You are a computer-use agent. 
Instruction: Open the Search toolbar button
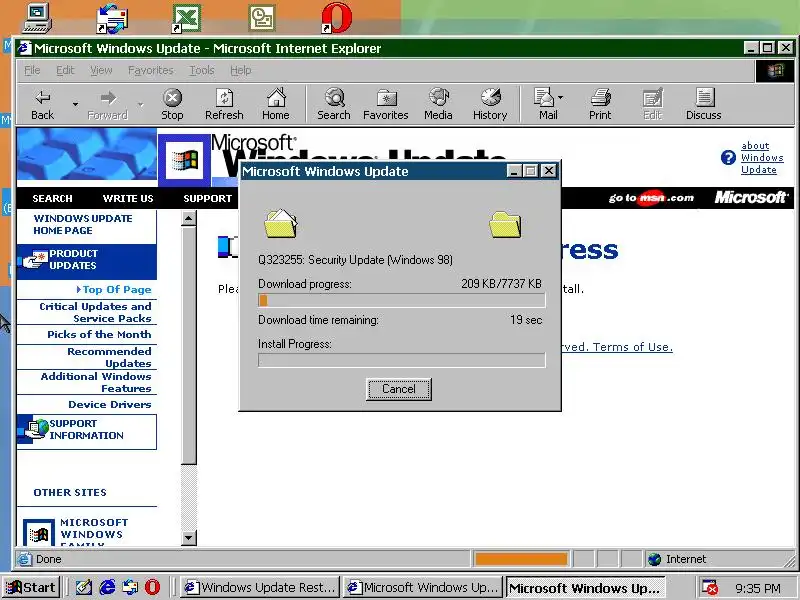click(334, 105)
